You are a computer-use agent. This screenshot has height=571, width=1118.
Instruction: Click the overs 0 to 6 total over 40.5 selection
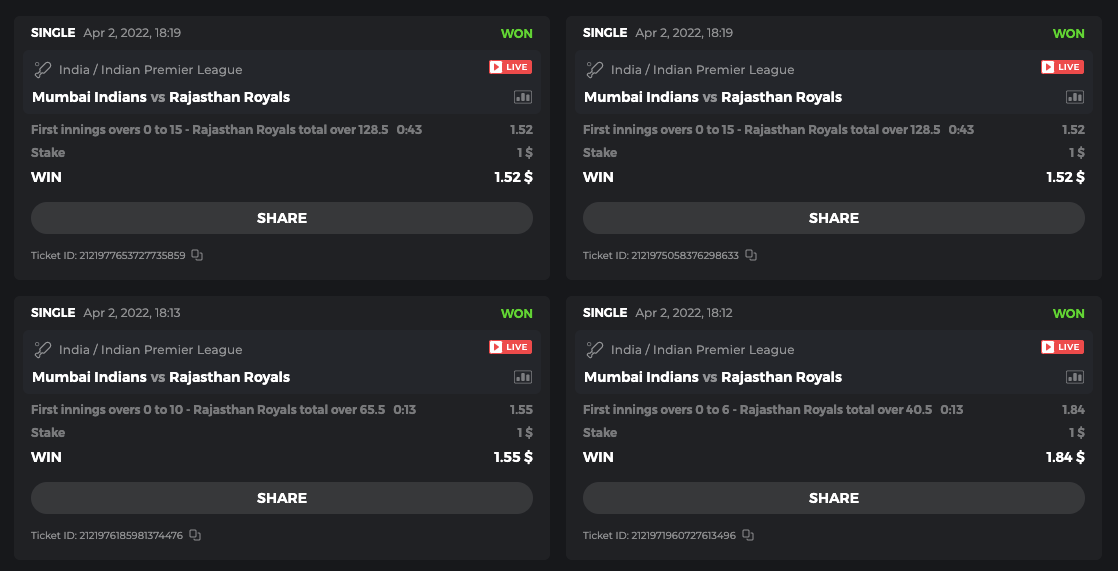[758, 410]
